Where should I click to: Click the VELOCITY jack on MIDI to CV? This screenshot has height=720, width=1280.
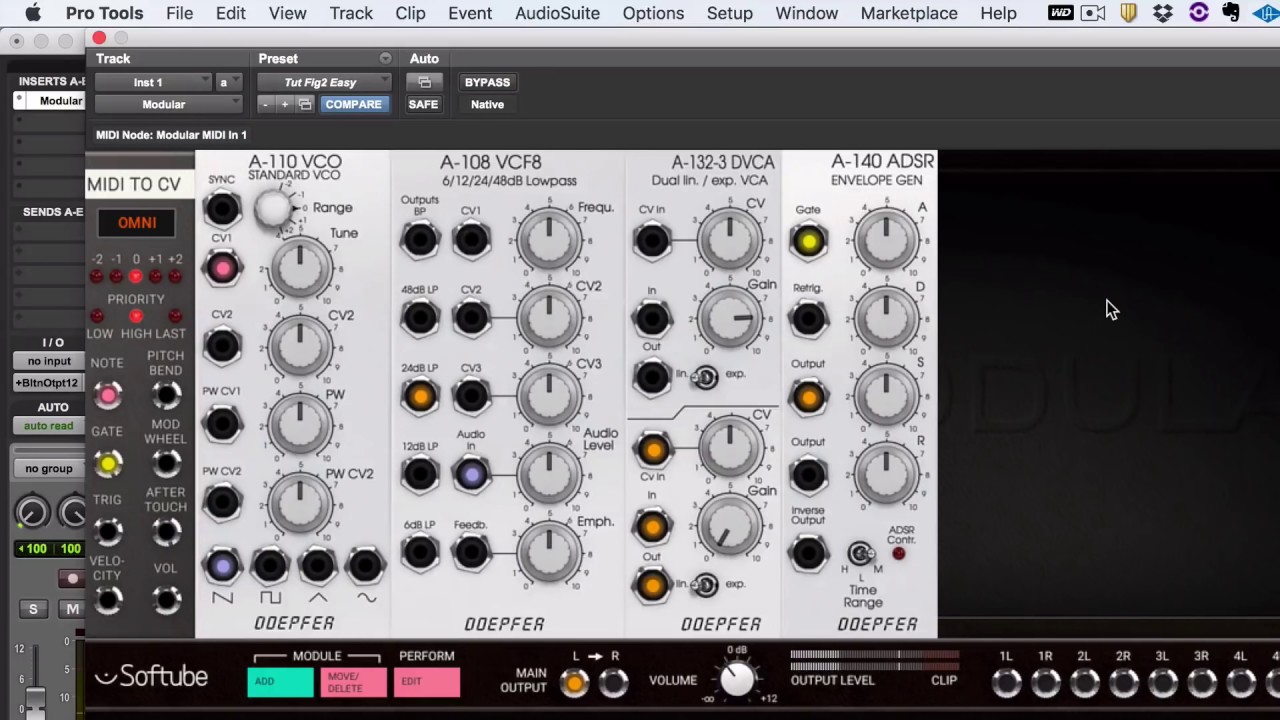tap(108, 599)
